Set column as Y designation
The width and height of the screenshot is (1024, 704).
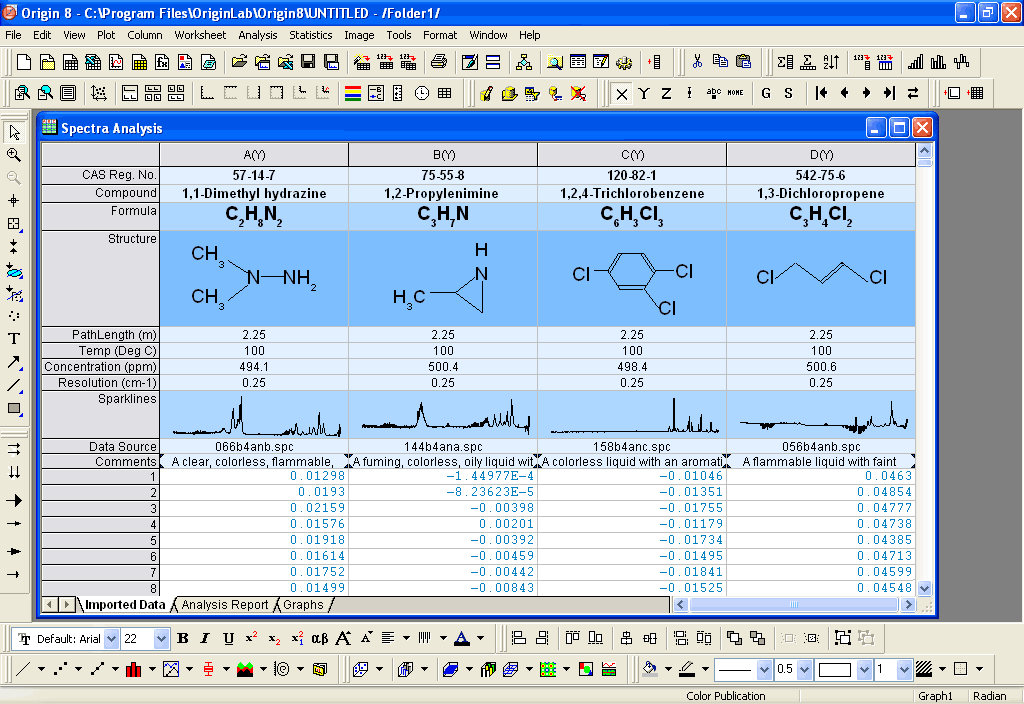(644, 93)
